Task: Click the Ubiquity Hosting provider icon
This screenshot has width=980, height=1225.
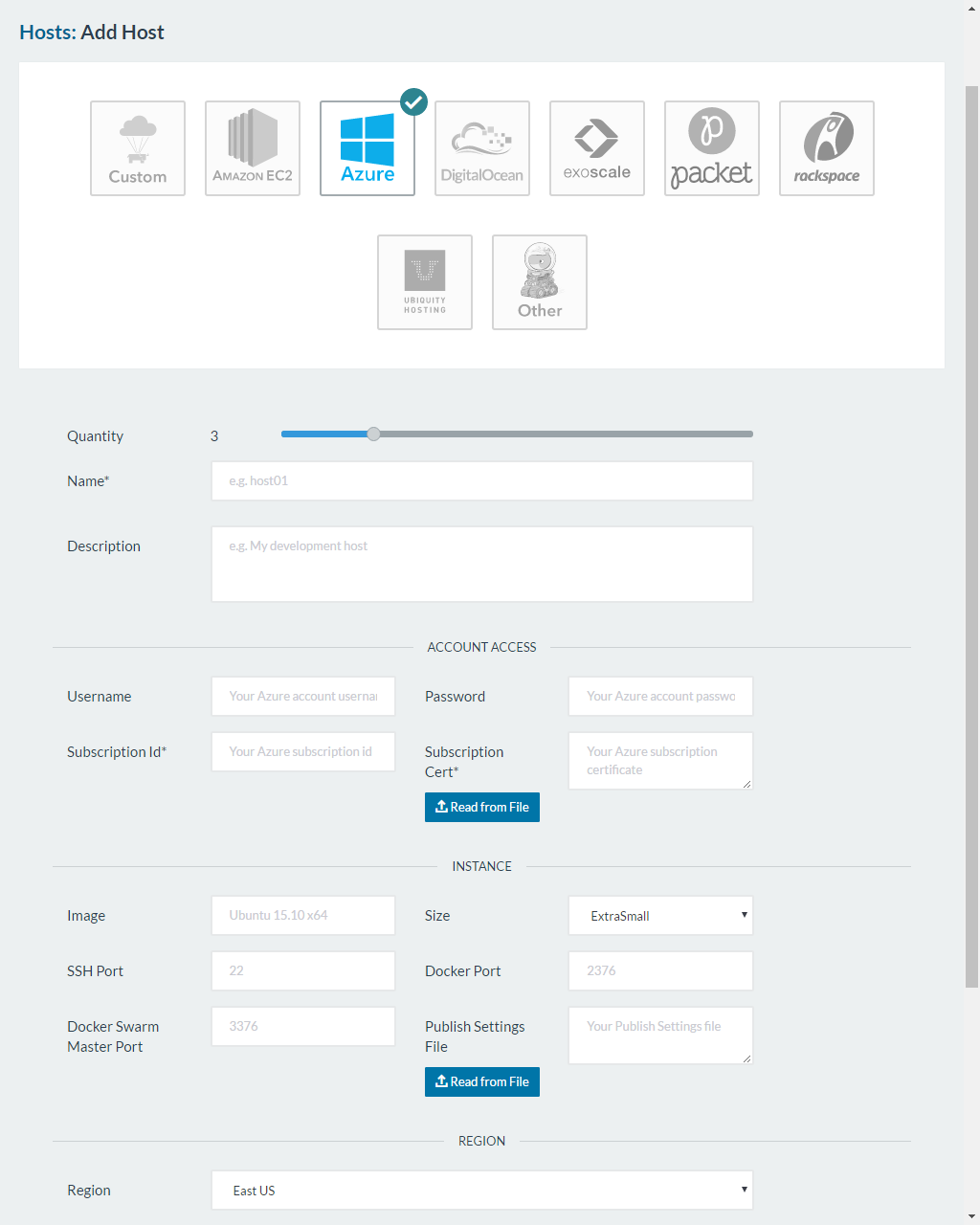Action: point(424,281)
